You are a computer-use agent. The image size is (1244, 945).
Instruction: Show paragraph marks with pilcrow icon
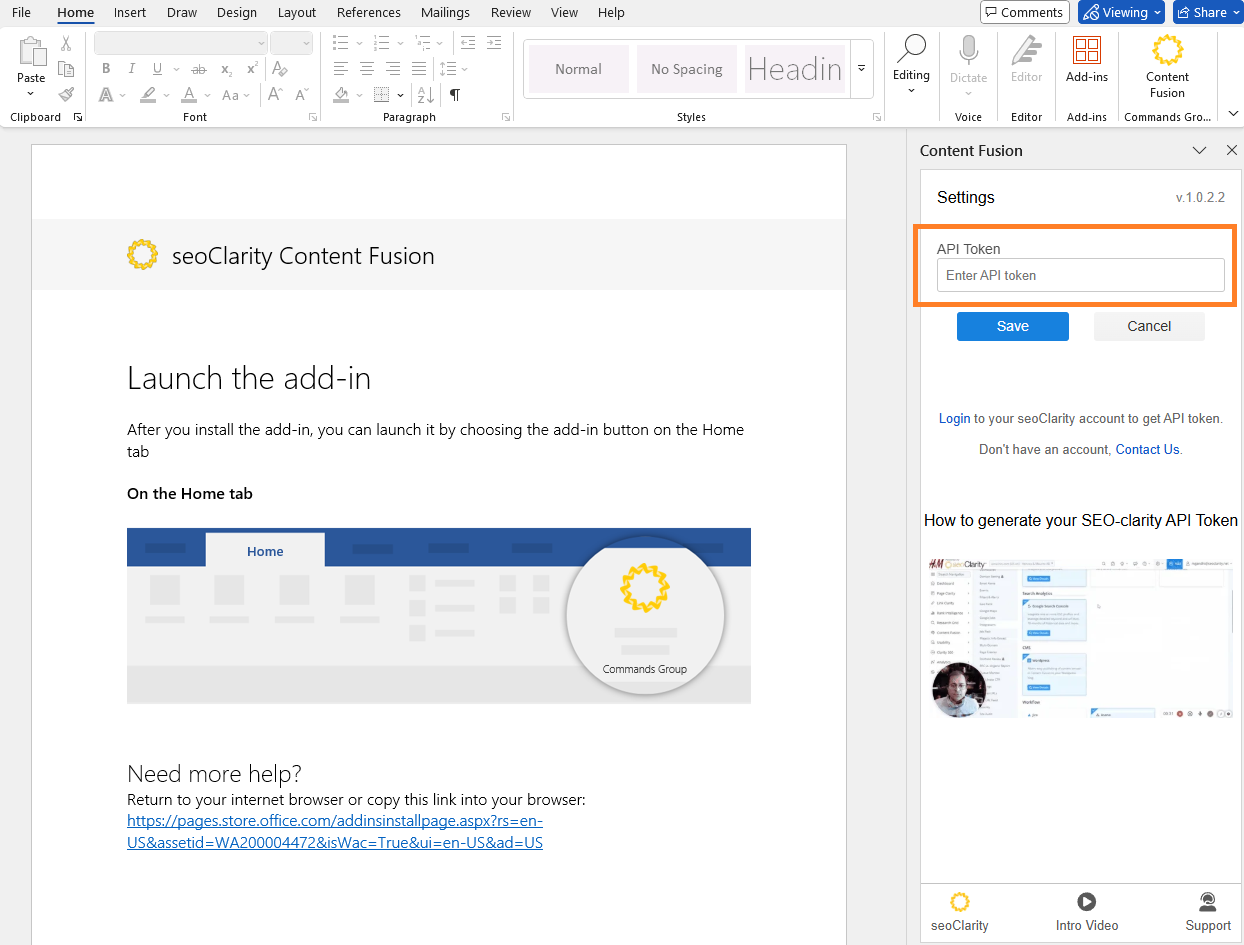(455, 95)
